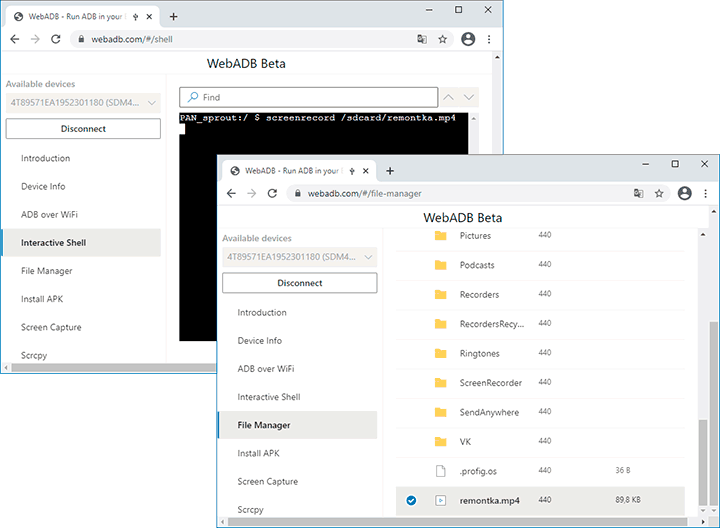The width and height of the screenshot is (720, 528).
Task: Click shell window horizontal scrollbar
Action: pos(113,368)
